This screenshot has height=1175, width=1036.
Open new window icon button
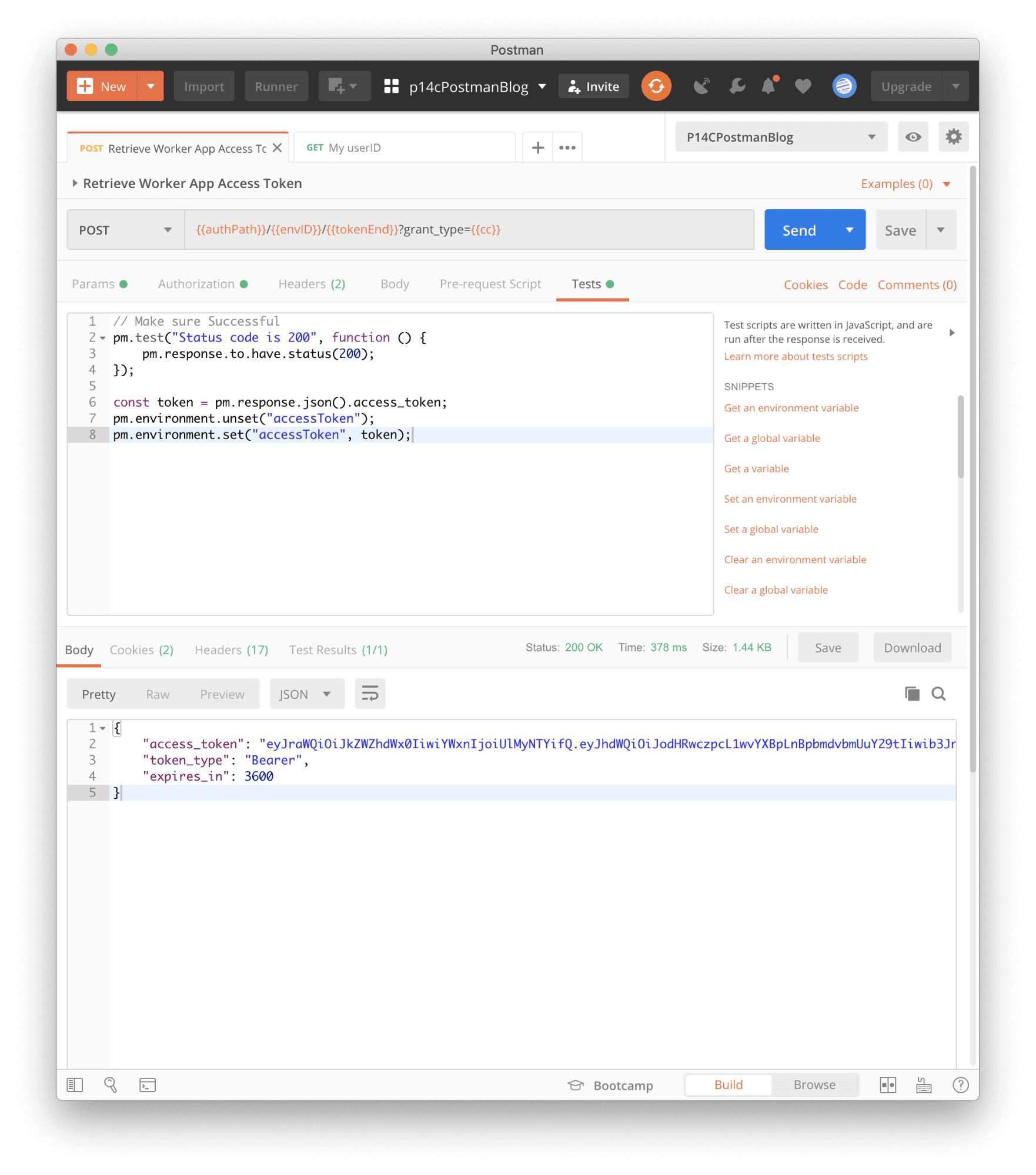344,86
